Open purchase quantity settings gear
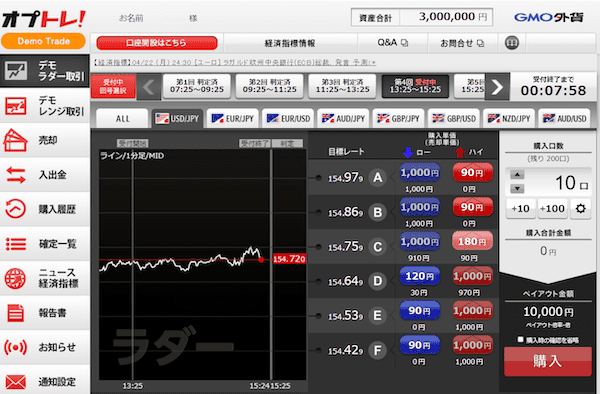The width and height of the screenshot is (600, 394). 580,208
